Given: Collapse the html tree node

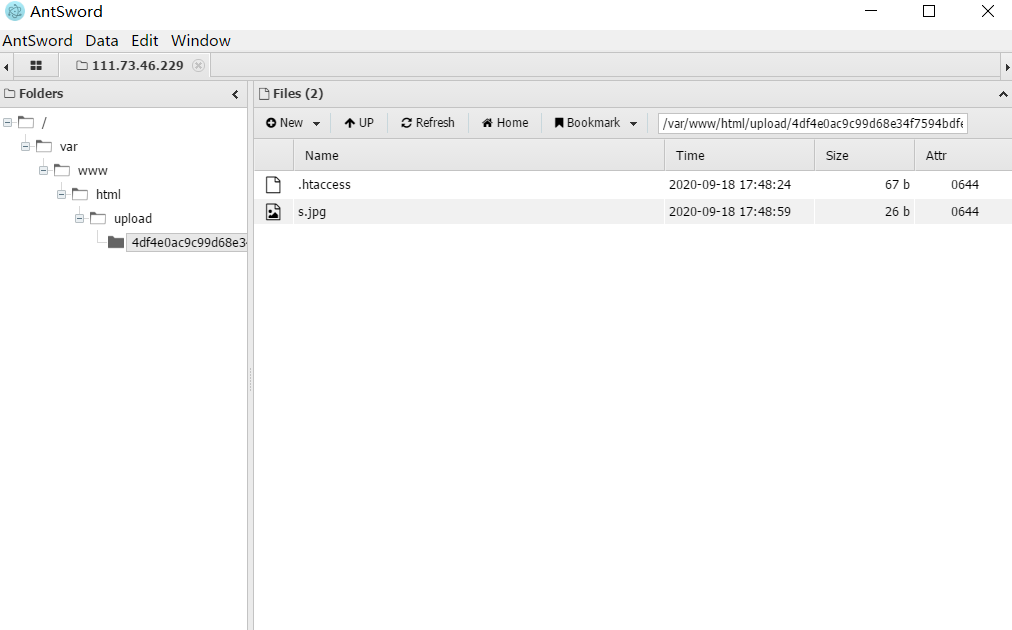Looking at the screenshot, I should tap(62, 194).
